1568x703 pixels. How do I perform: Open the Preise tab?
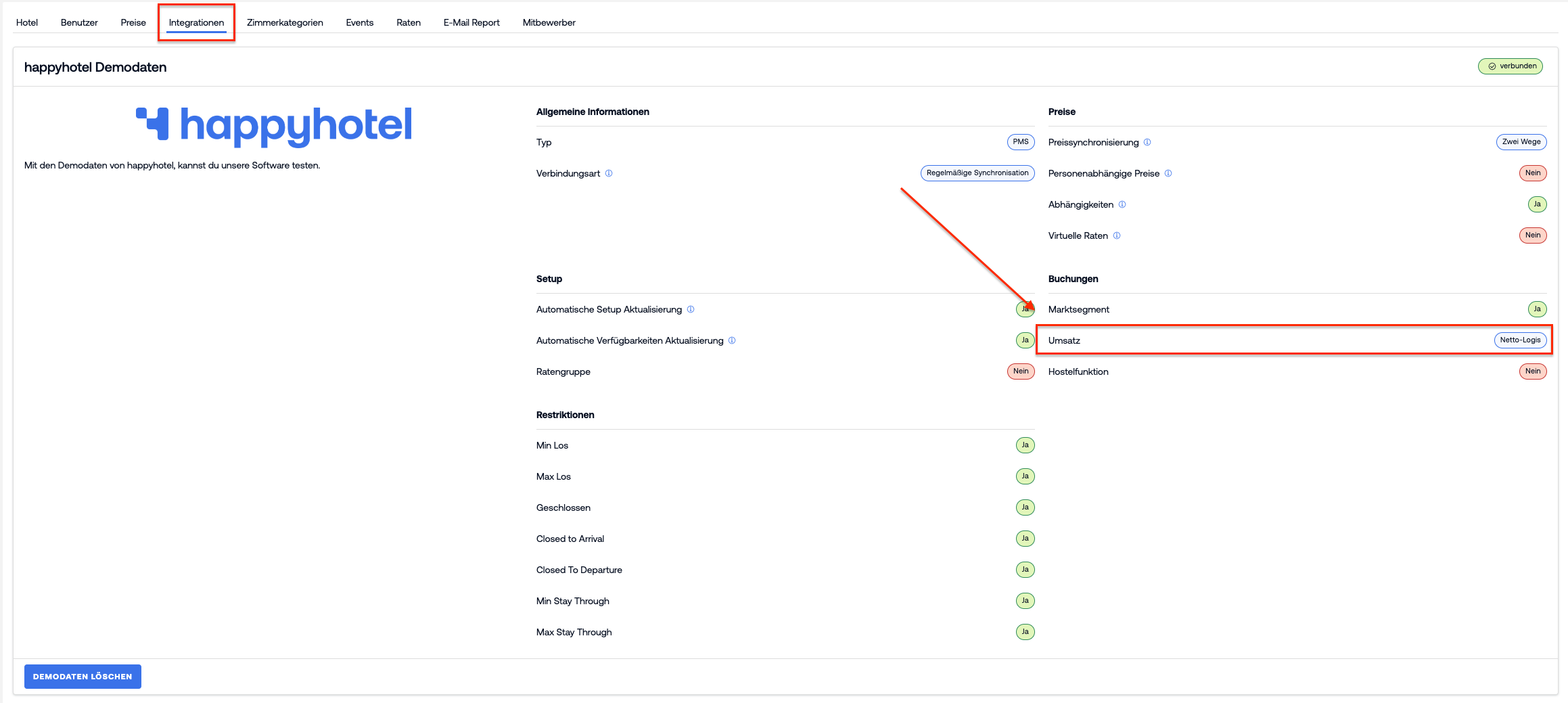133,22
